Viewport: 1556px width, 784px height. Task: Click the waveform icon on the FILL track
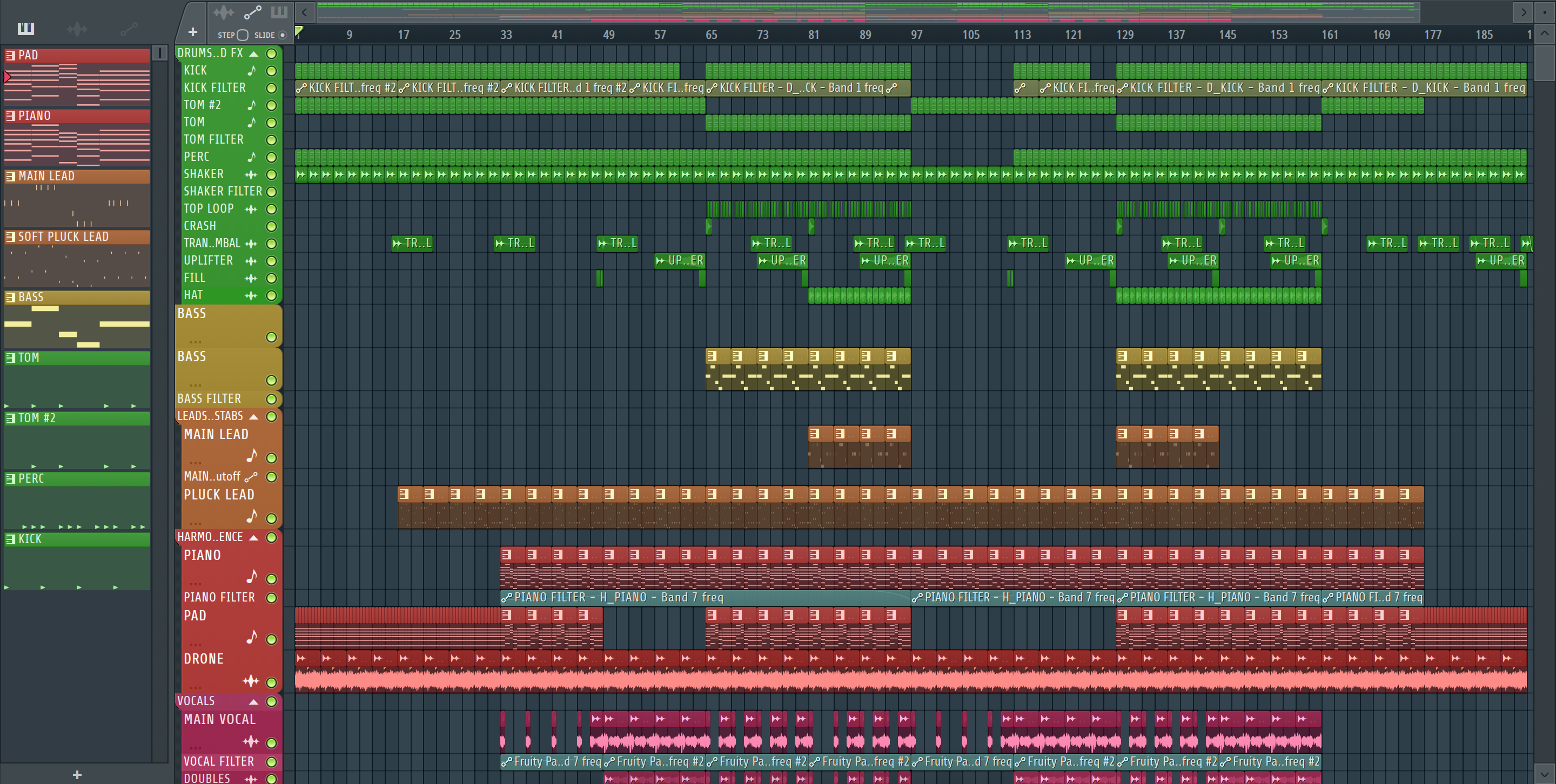[251, 278]
